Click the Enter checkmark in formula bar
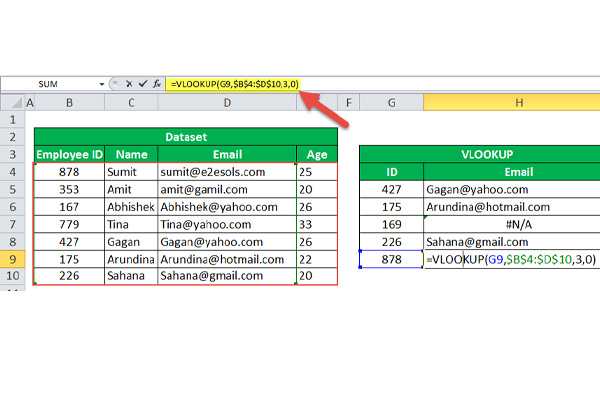The width and height of the screenshot is (600, 400). pyautogui.click(x=142, y=84)
